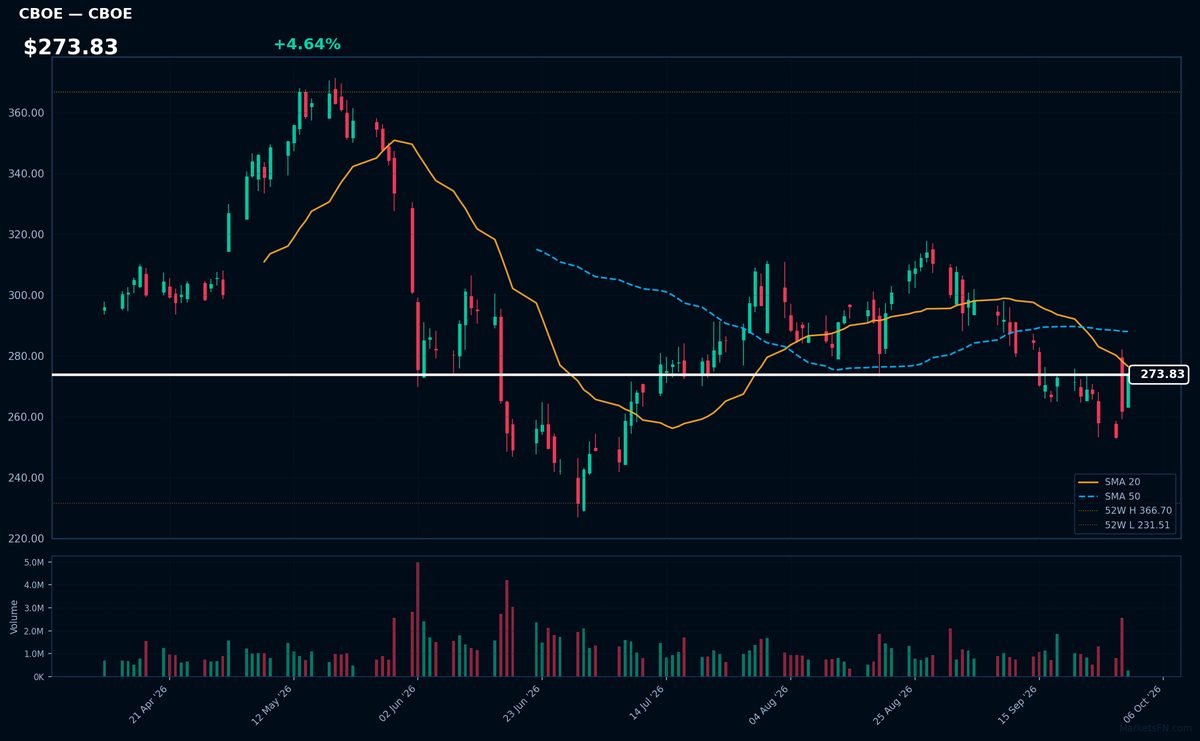Click the 0K volume axis label

[39, 677]
